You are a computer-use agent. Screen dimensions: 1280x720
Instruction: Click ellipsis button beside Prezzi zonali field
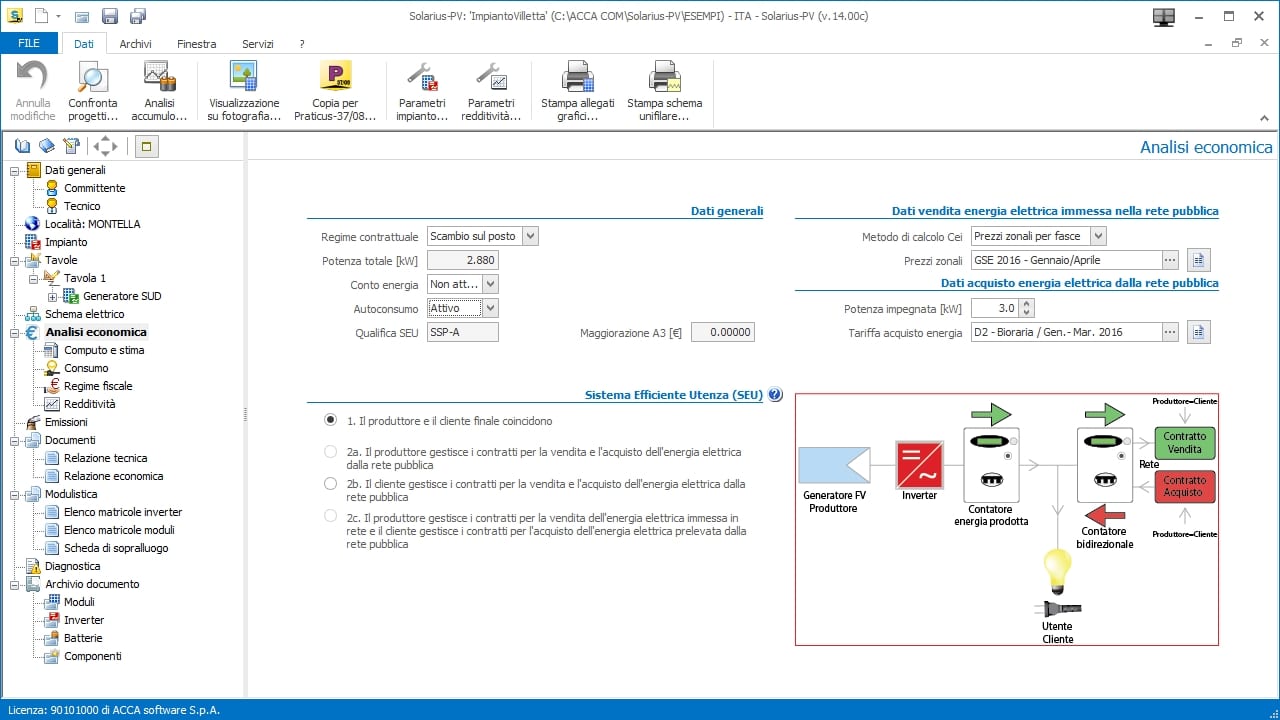click(1170, 260)
